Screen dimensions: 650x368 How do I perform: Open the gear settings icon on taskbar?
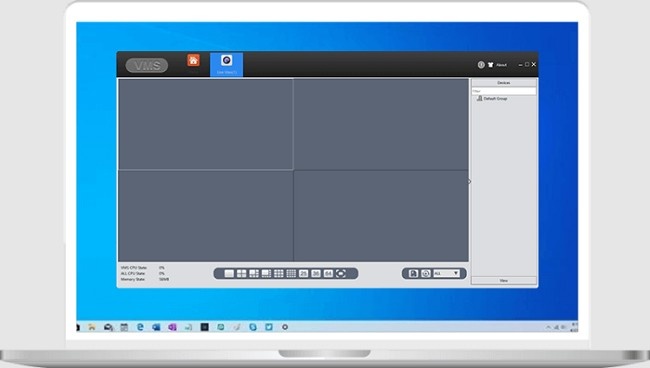click(x=285, y=327)
